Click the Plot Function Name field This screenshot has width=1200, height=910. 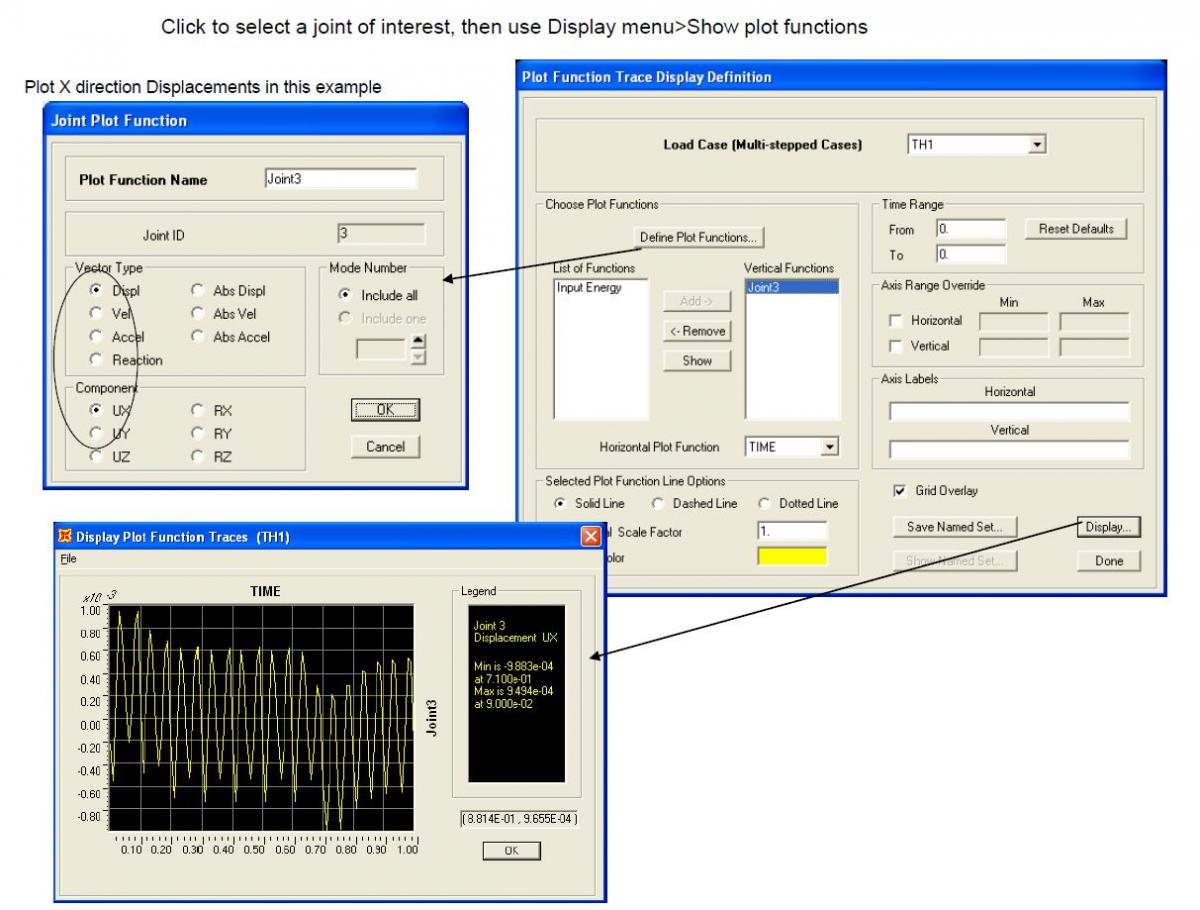coord(340,178)
